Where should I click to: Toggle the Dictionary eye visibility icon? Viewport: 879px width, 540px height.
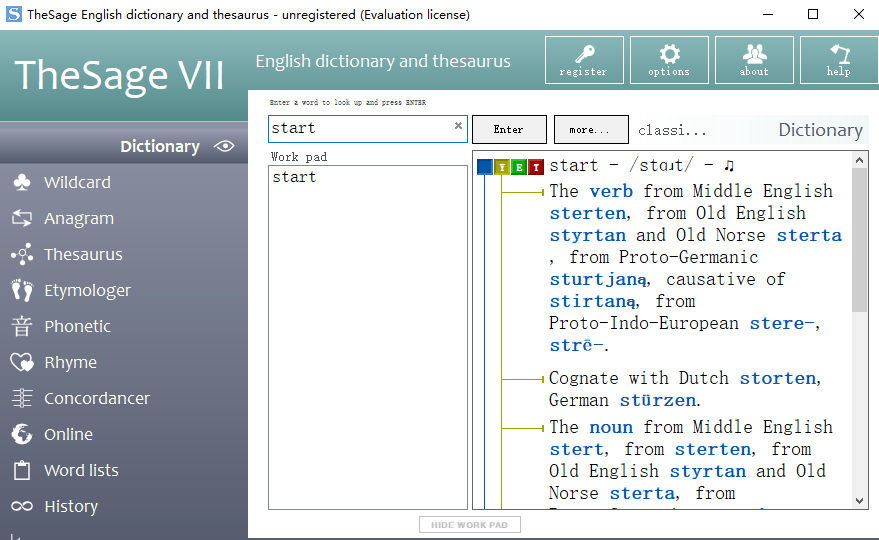tap(224, 146)
